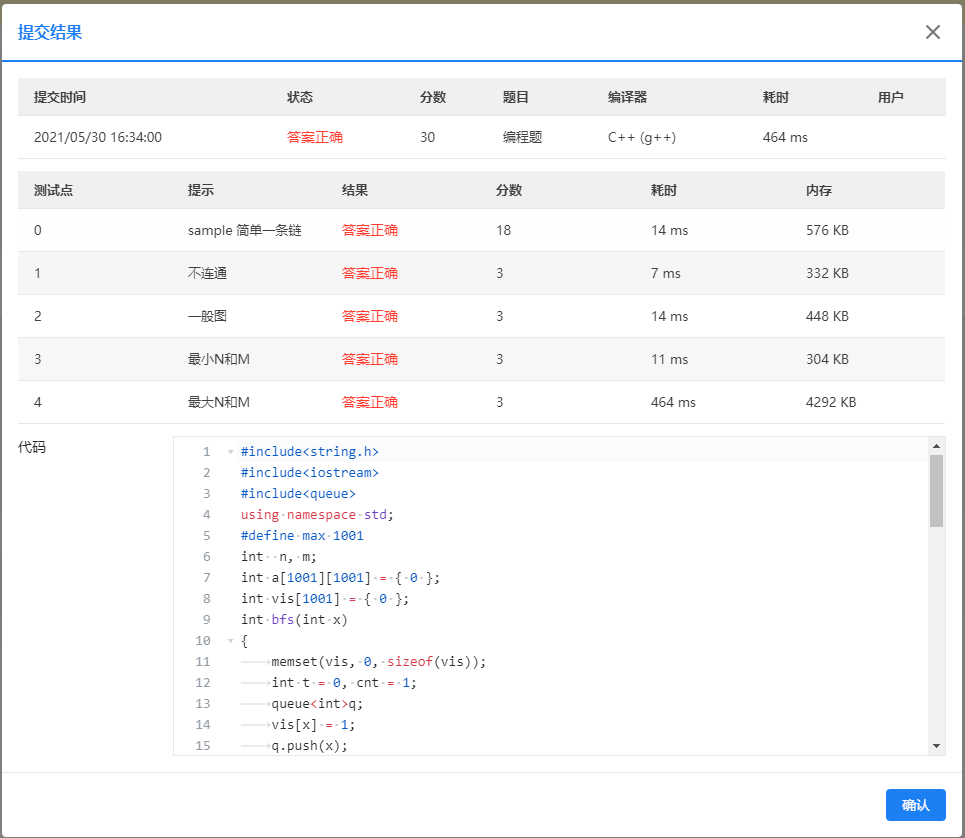965x838 pixels.
Task: Click the 代码 label
Action: point(31,447)
